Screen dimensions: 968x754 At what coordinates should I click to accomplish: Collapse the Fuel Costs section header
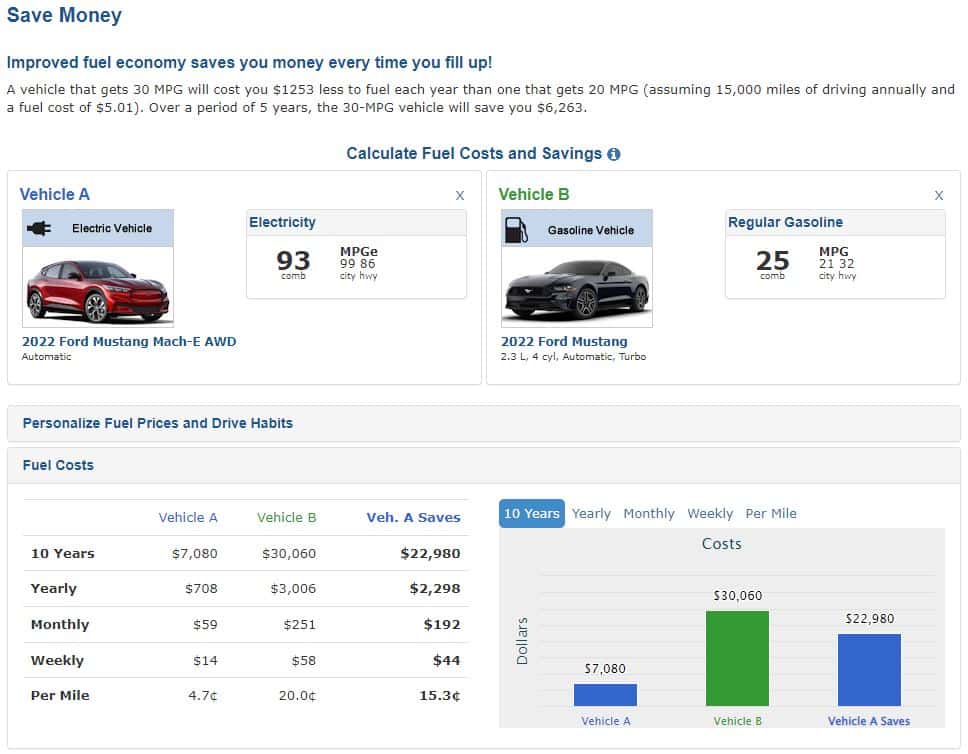[484, 466]
